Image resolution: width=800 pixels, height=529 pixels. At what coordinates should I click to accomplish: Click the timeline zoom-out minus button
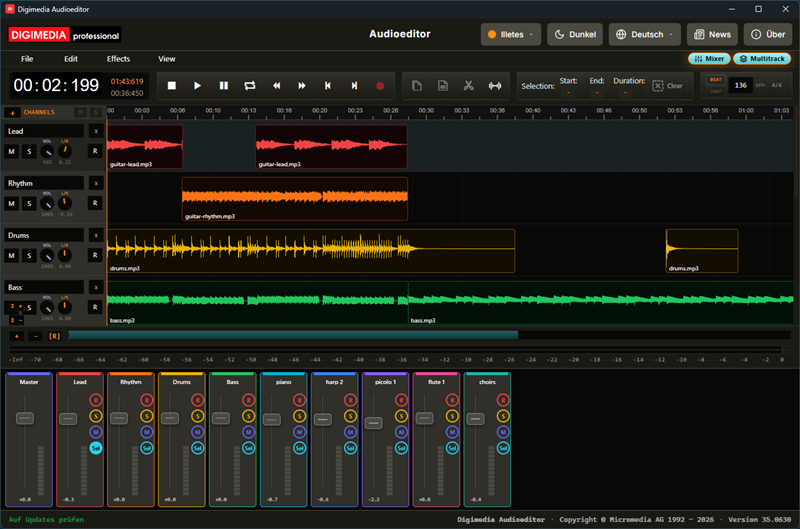click(x=35, y=336)
